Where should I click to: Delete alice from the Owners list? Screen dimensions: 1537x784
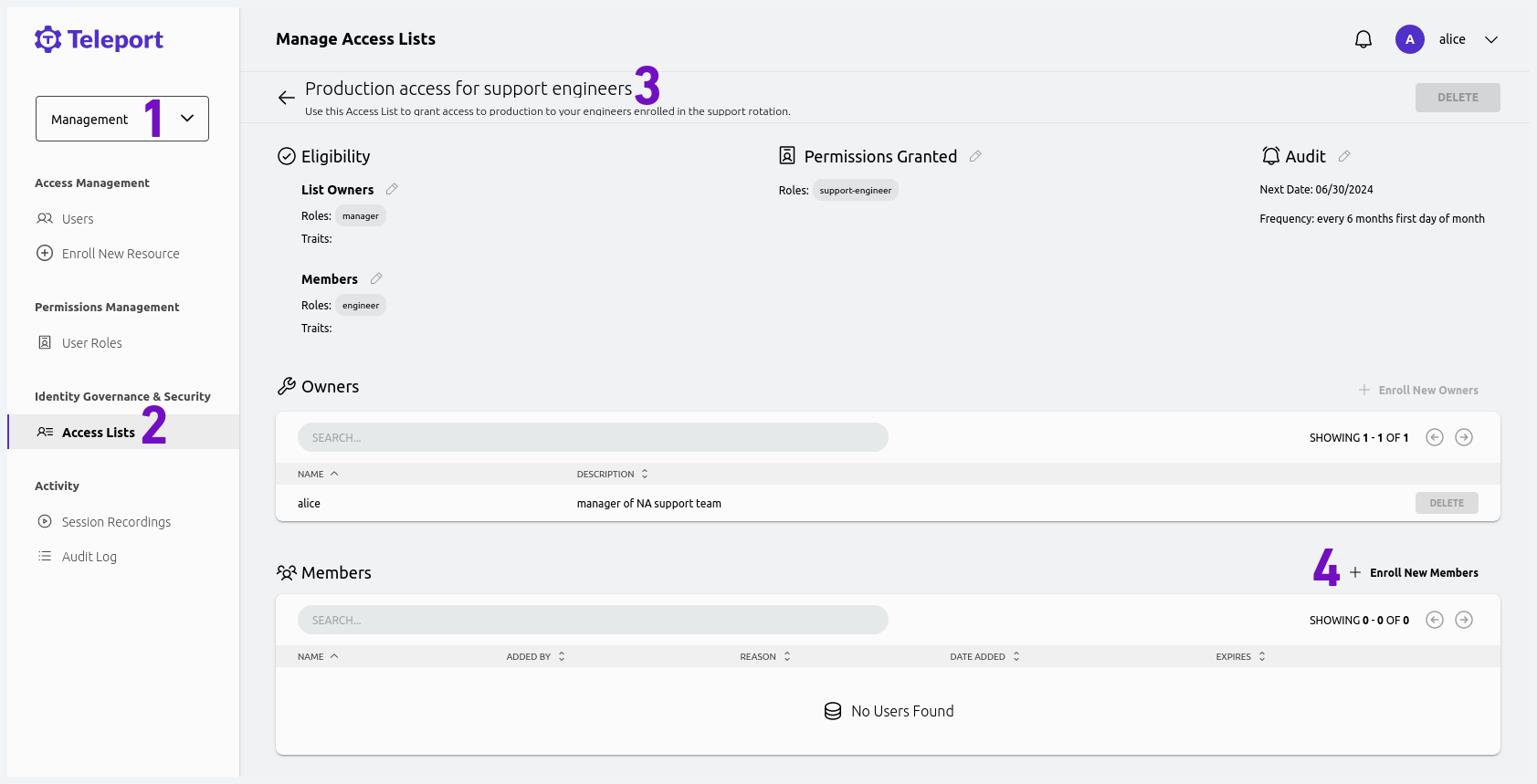click(1447, 503)
